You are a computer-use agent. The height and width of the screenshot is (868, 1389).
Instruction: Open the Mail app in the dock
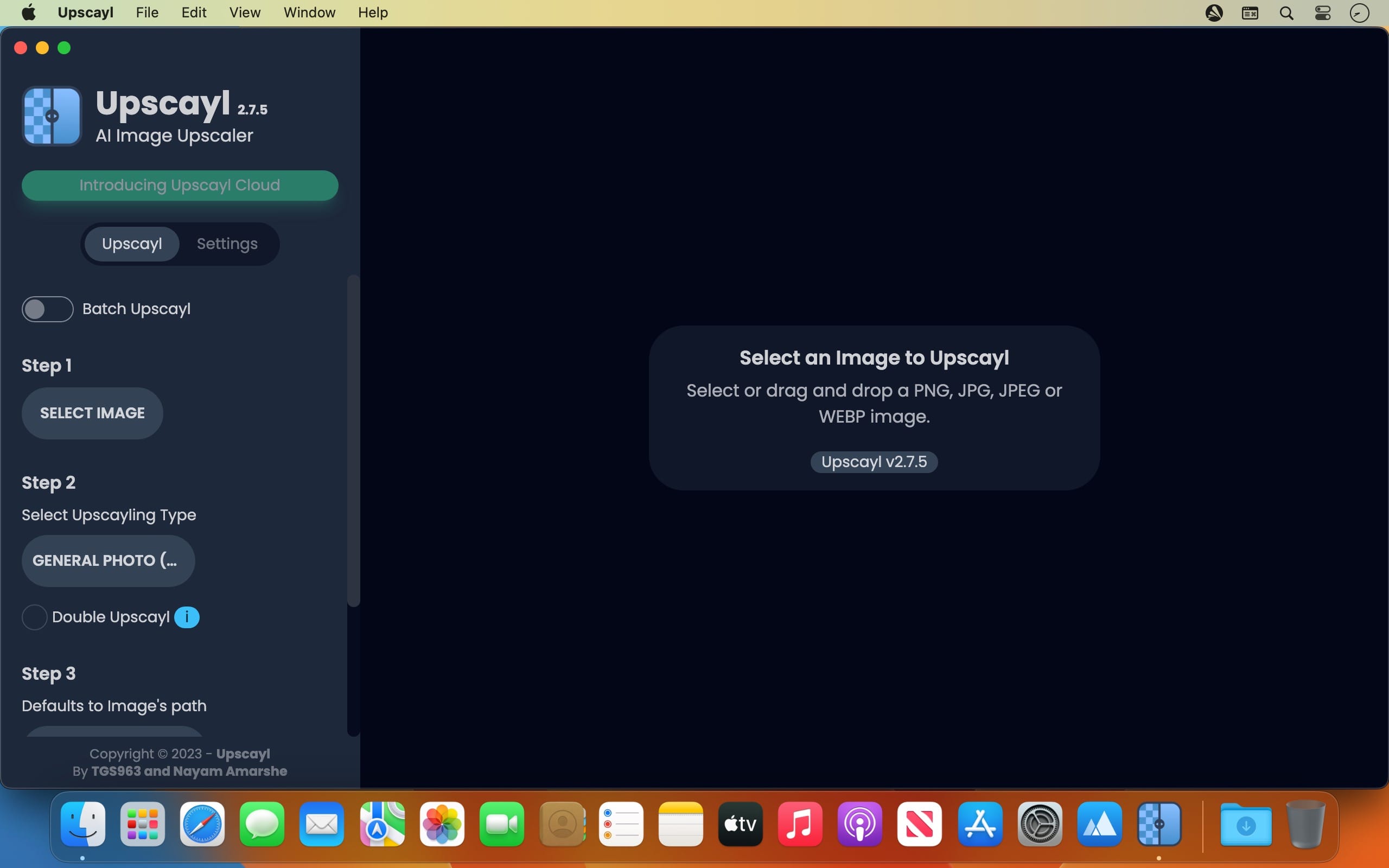[x=322, y=824]
